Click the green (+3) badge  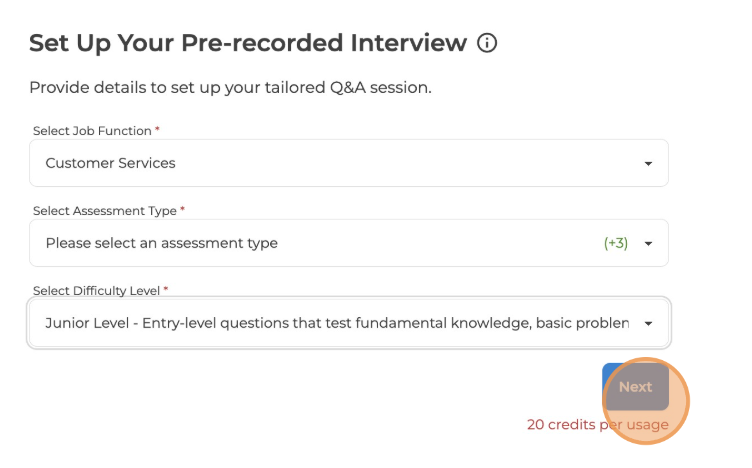[616, 243]
